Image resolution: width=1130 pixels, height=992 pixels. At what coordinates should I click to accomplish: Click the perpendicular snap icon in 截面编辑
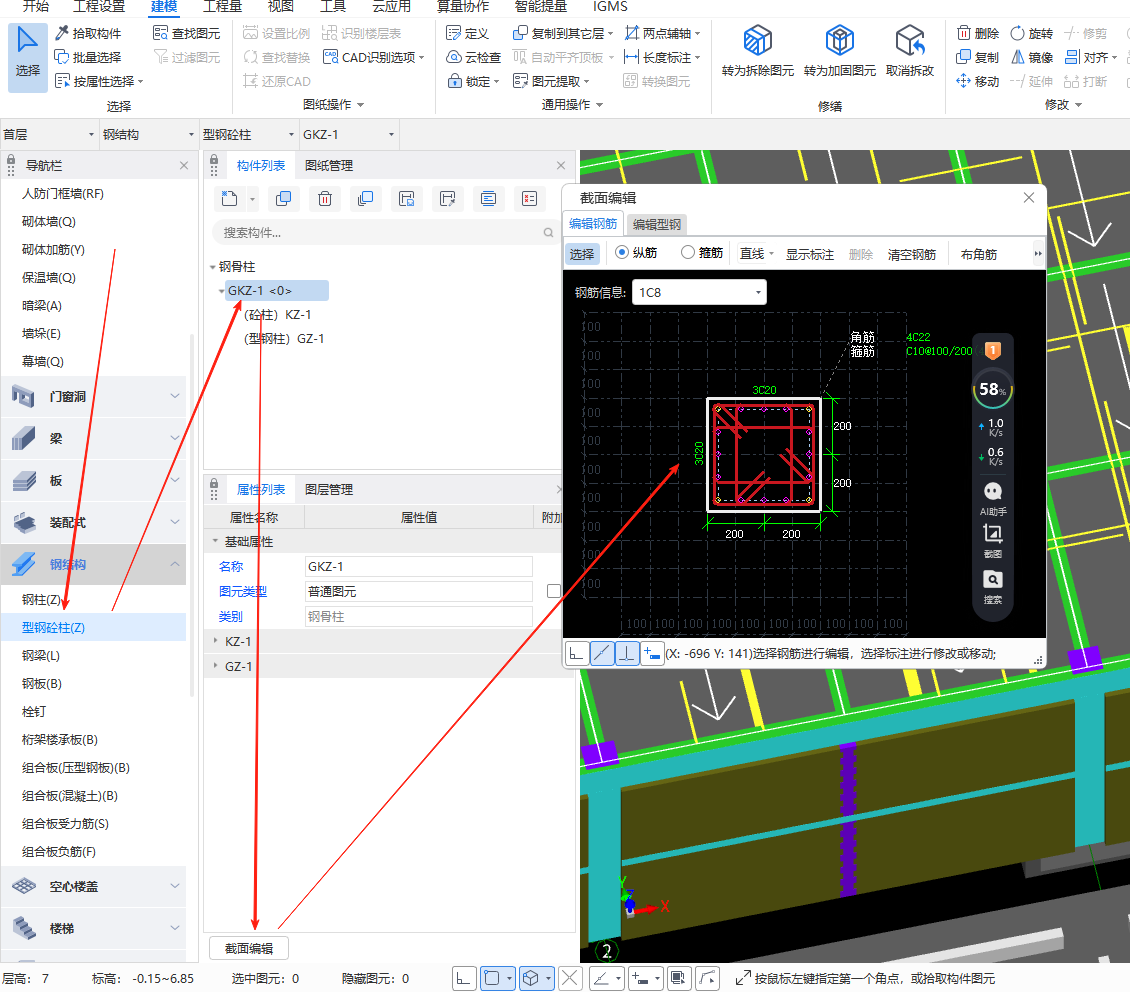(628, 653)
